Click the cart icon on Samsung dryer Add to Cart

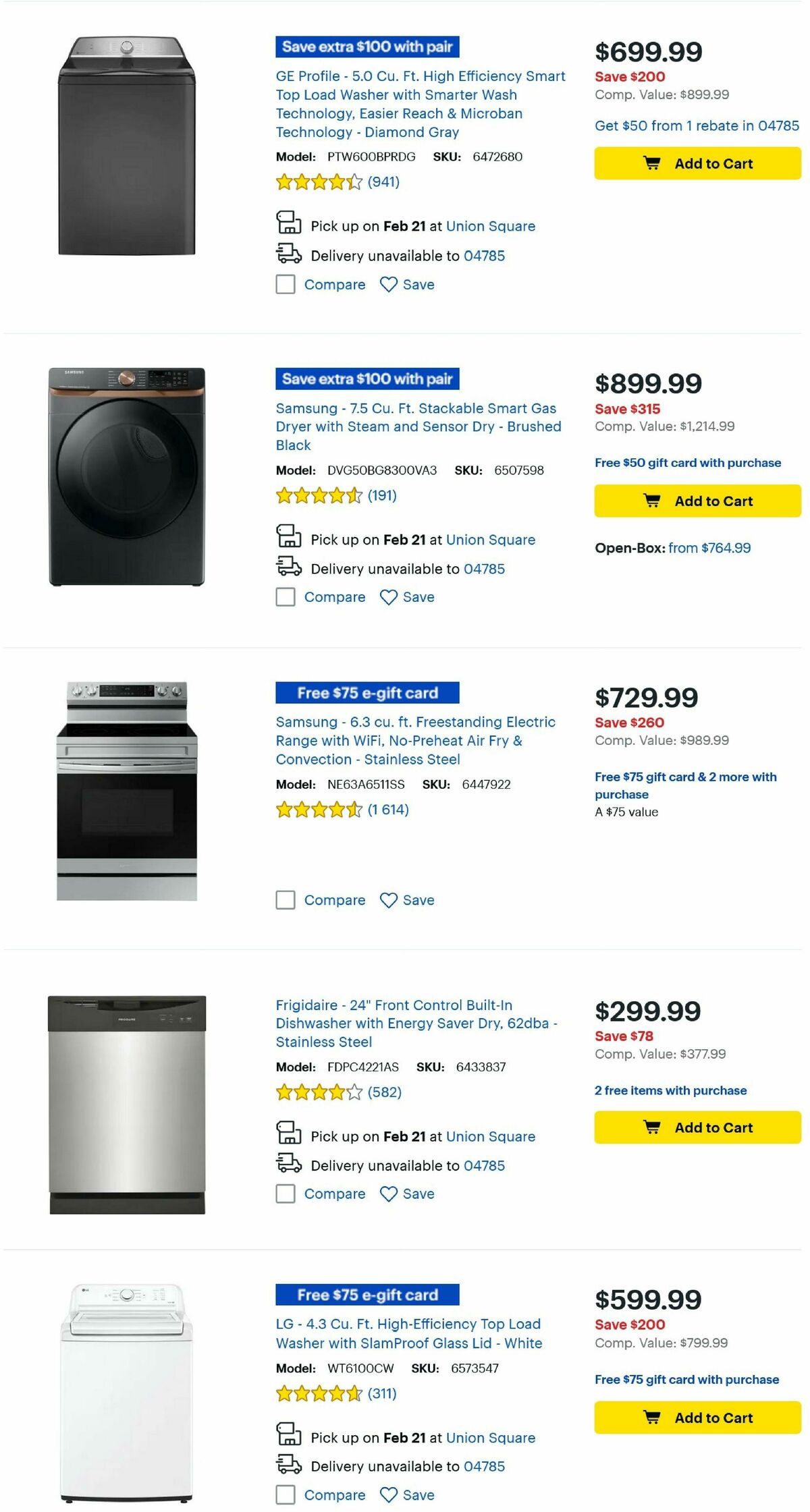[652, 501]
